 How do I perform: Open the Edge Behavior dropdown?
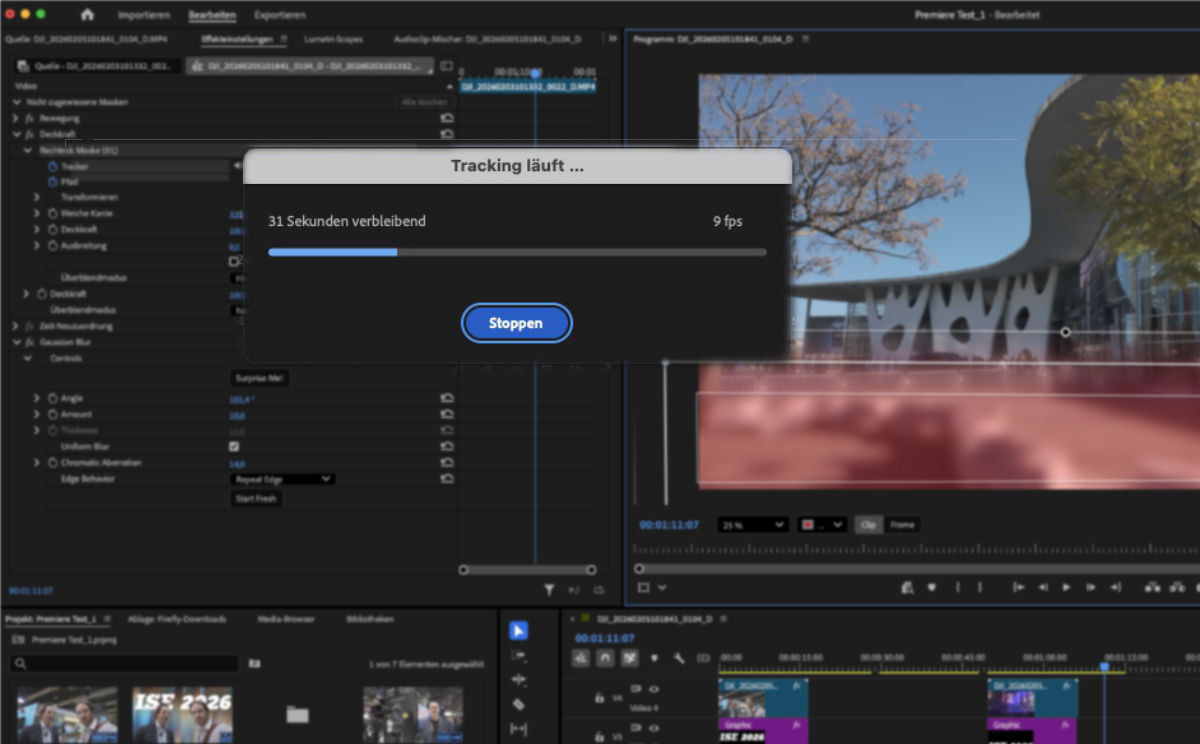[282, 479]
